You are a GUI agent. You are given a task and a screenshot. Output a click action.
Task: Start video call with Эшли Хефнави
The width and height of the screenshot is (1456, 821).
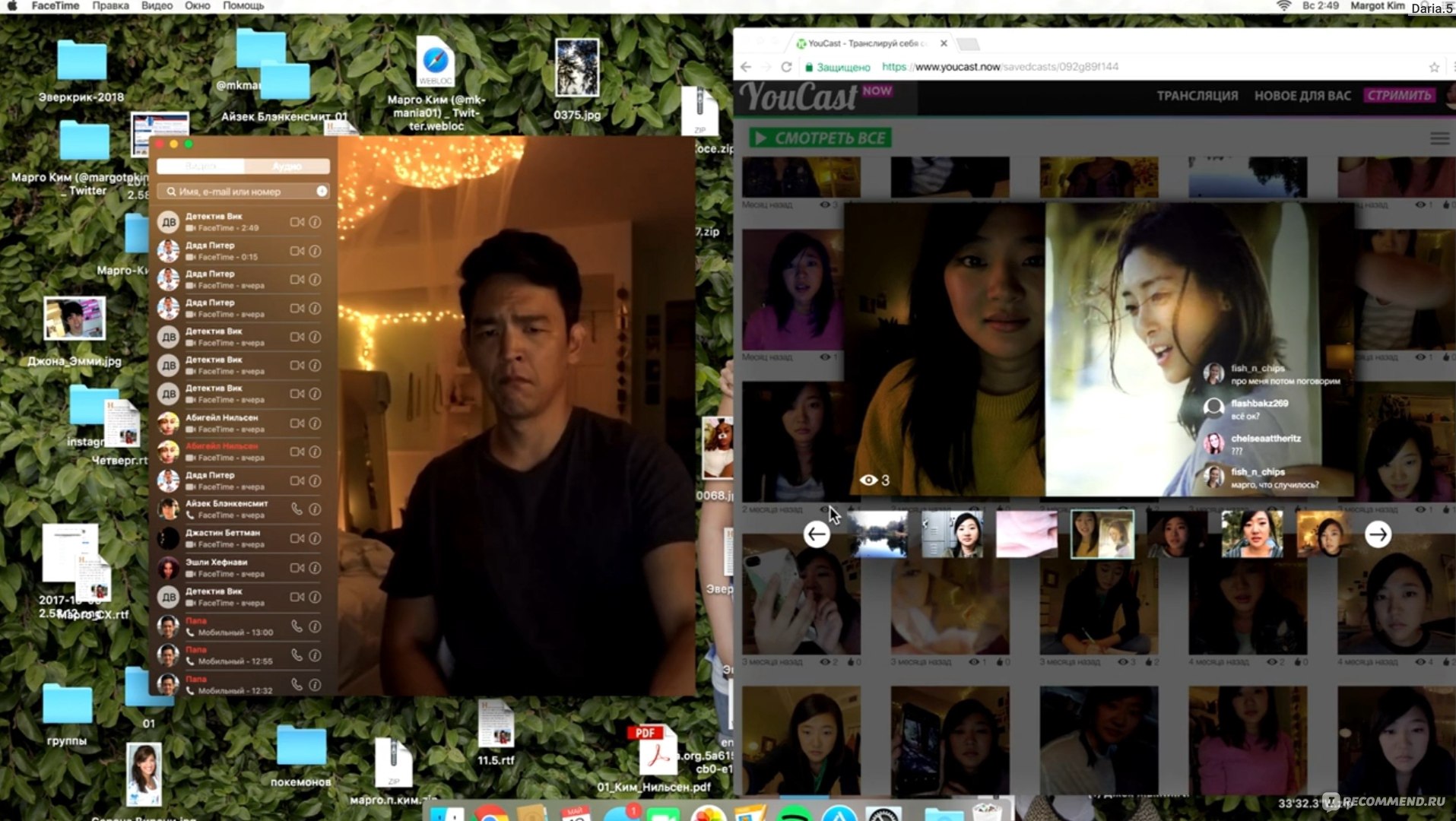pyautogui.click(x=297, y=568)
